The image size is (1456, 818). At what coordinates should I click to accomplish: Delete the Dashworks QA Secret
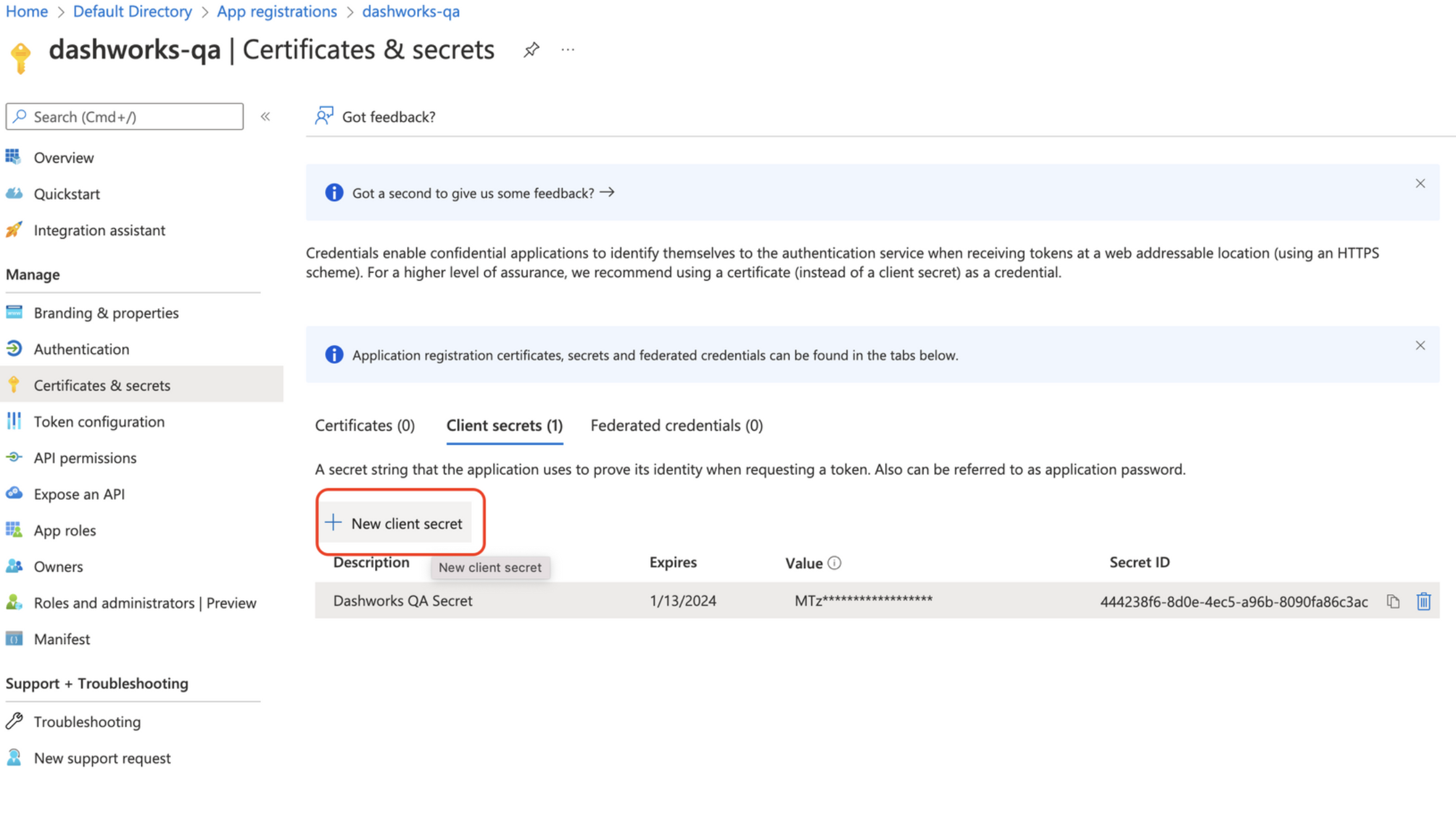click(1423, 601)
